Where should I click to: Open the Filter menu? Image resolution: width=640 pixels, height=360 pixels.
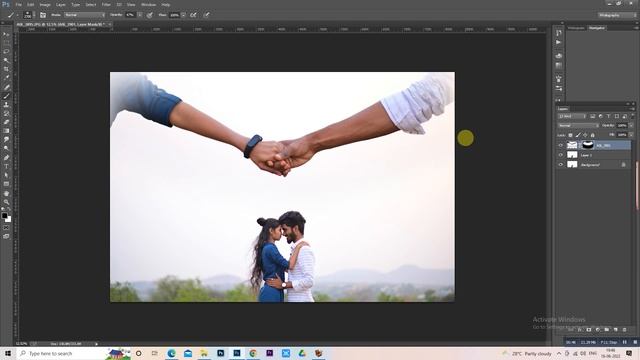coord(106,4)
